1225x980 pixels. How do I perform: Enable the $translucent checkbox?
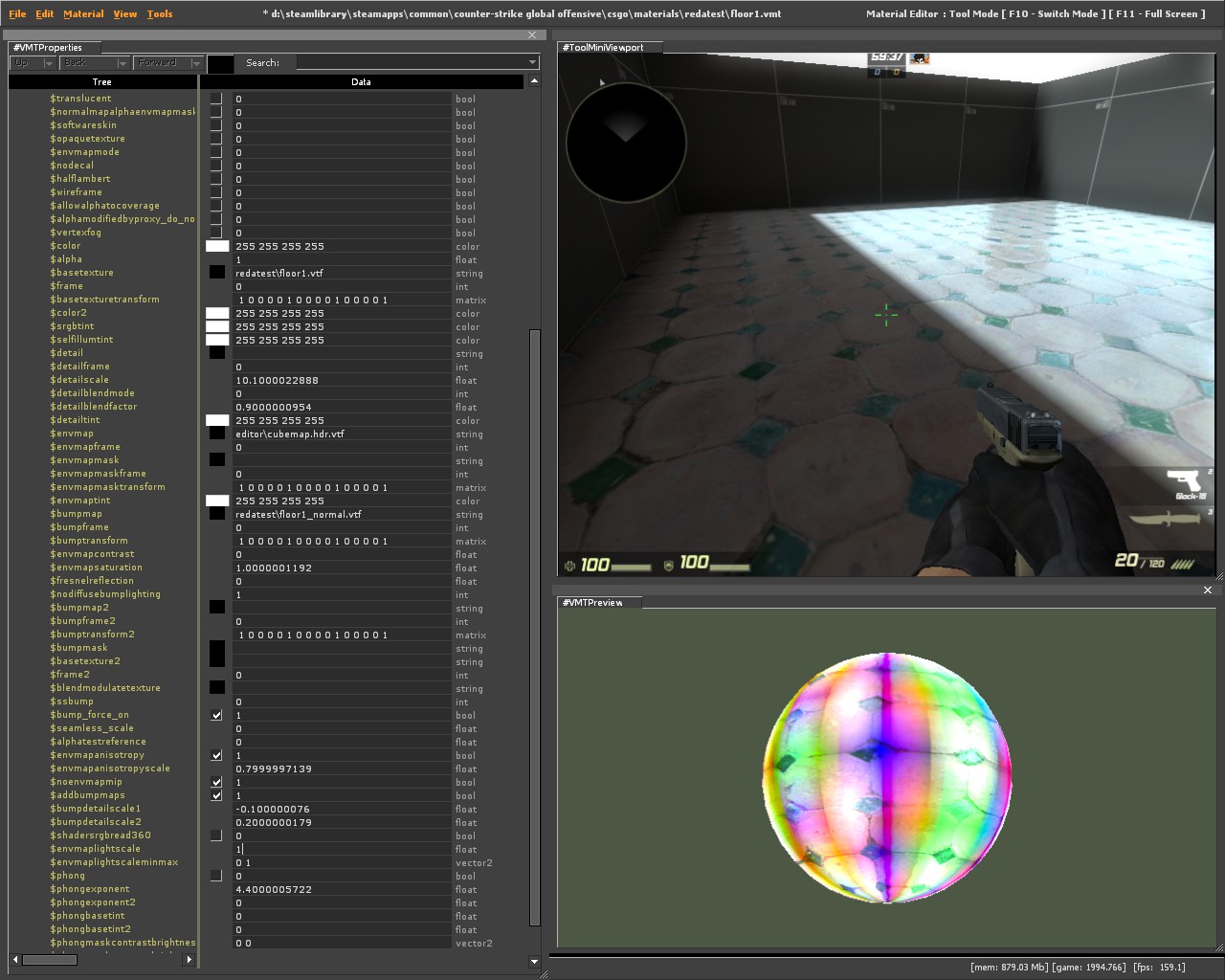coord(216,99)
